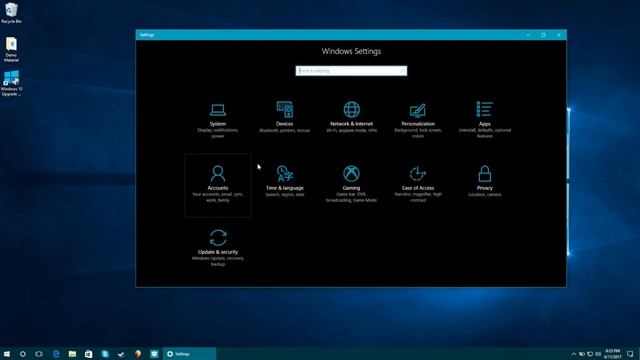
Task: Launch Microsoft Edge from the taskbar
Action: point(56,354)
